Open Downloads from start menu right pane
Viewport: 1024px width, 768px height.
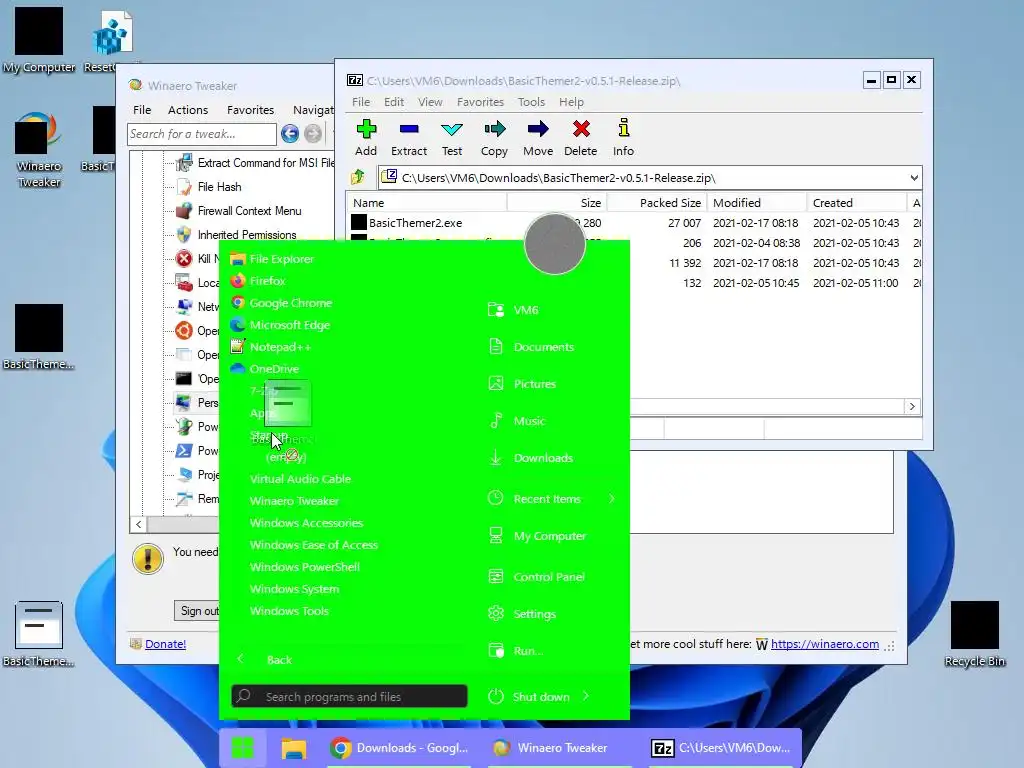[530, 458]
